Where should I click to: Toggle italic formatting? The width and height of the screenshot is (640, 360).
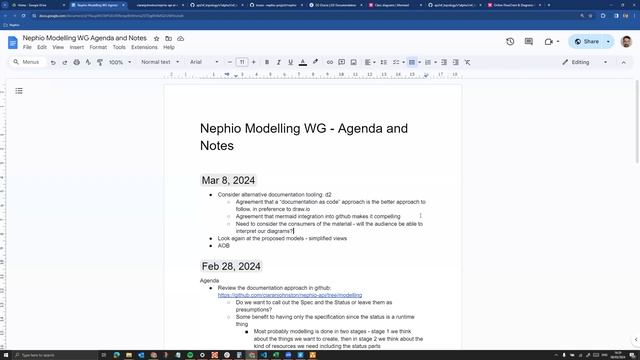pyautogui.click(x=278, y=62)
